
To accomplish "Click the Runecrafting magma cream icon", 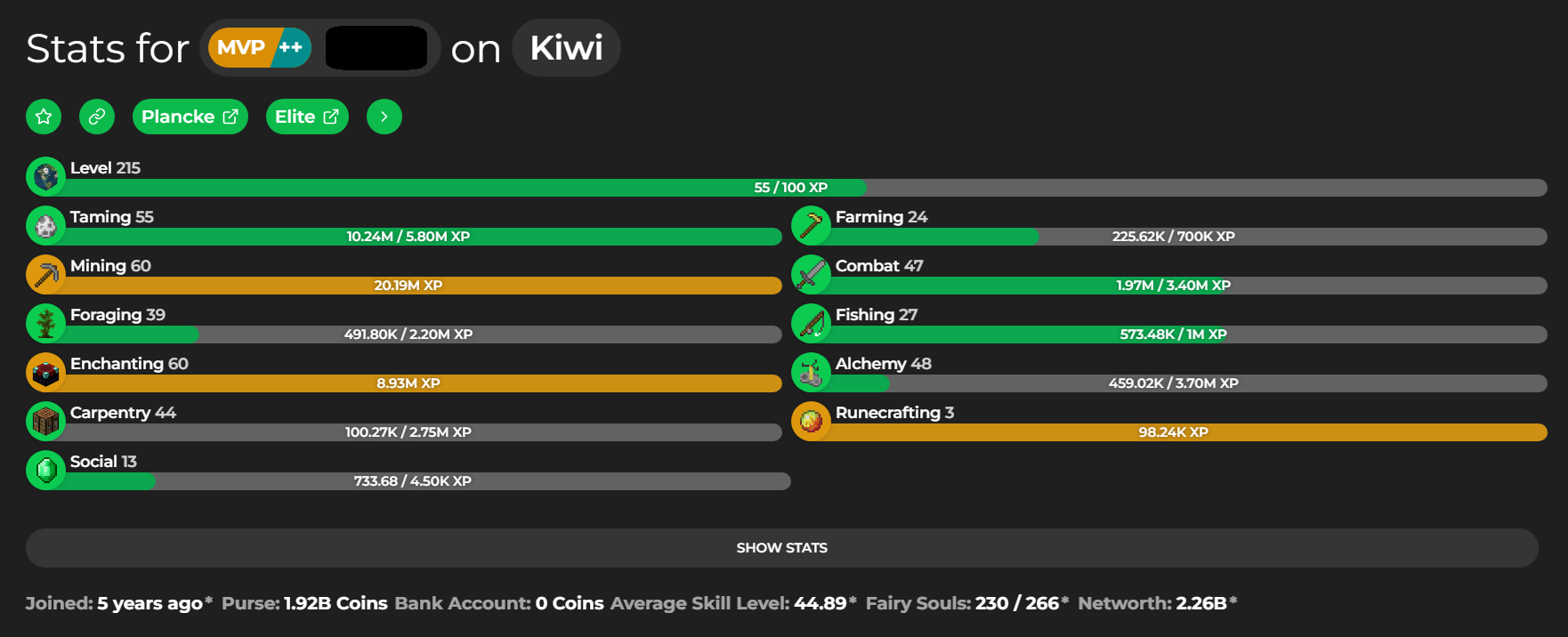I will (811, 422).
